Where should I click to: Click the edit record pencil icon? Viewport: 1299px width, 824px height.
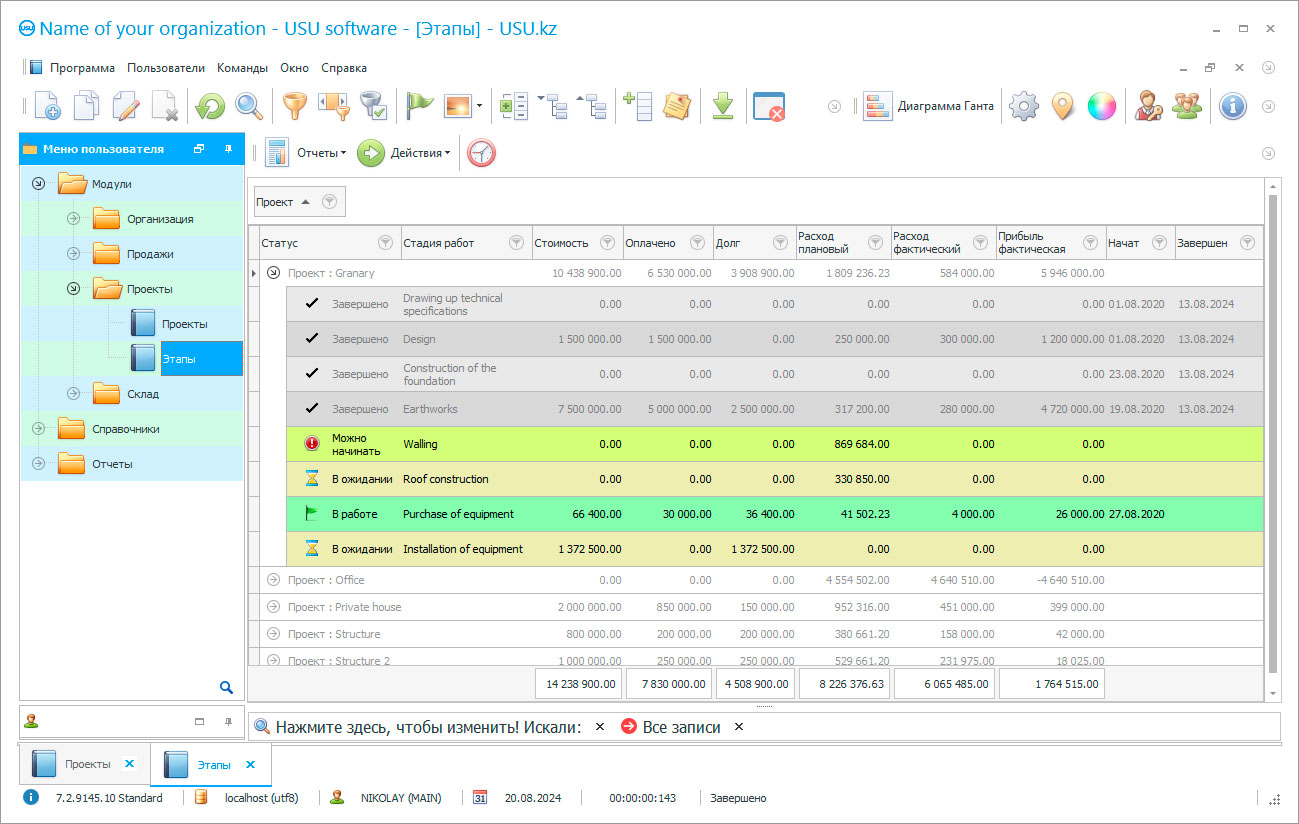[126, 106]
